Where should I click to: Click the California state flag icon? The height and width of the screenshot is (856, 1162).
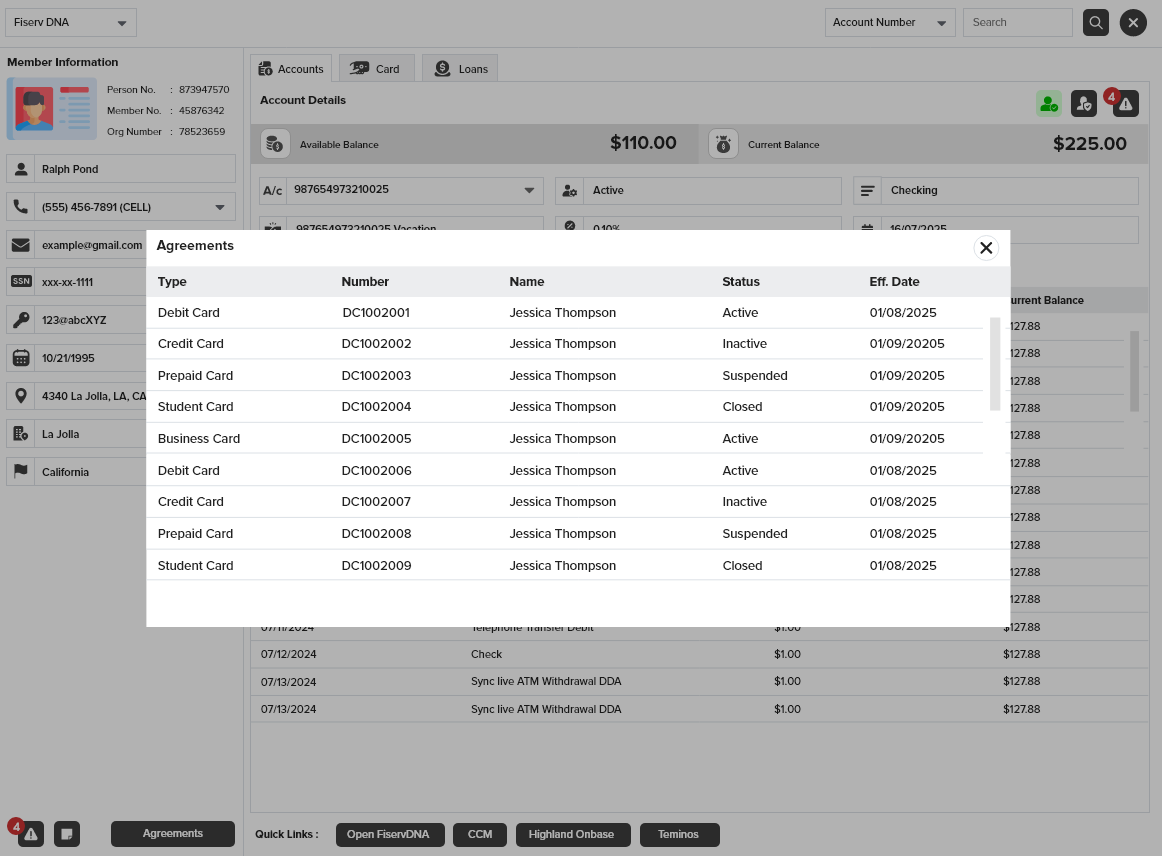click(x=21, y=471)
